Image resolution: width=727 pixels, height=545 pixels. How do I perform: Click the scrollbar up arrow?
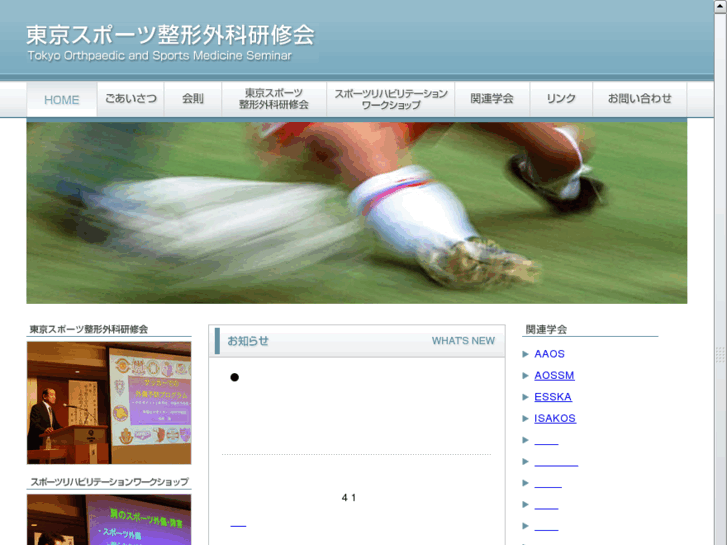click(720, 6)
